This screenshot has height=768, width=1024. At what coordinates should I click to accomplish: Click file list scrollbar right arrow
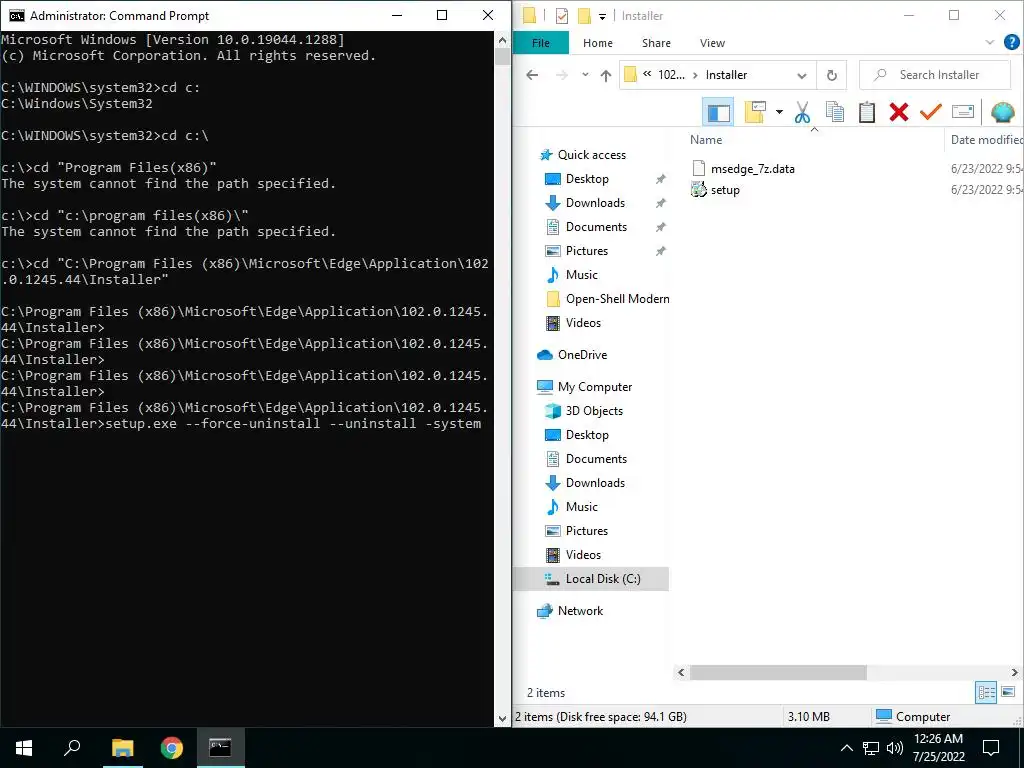(1014, 672)
